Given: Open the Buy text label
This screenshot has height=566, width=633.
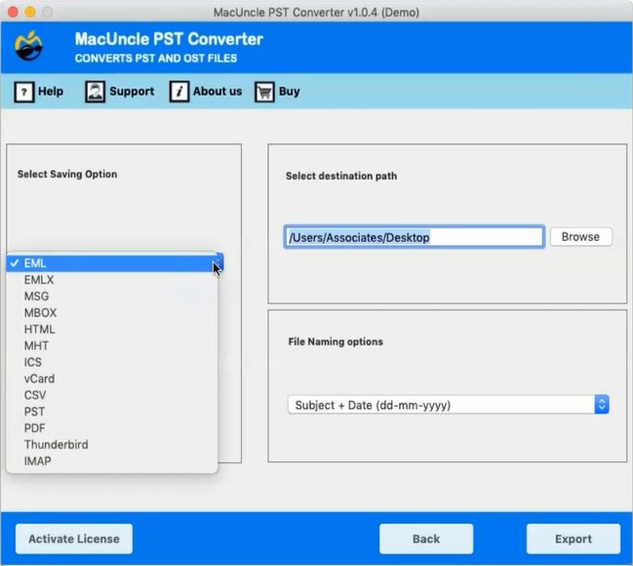Looking at the screenshot, I should coord(289,91).
